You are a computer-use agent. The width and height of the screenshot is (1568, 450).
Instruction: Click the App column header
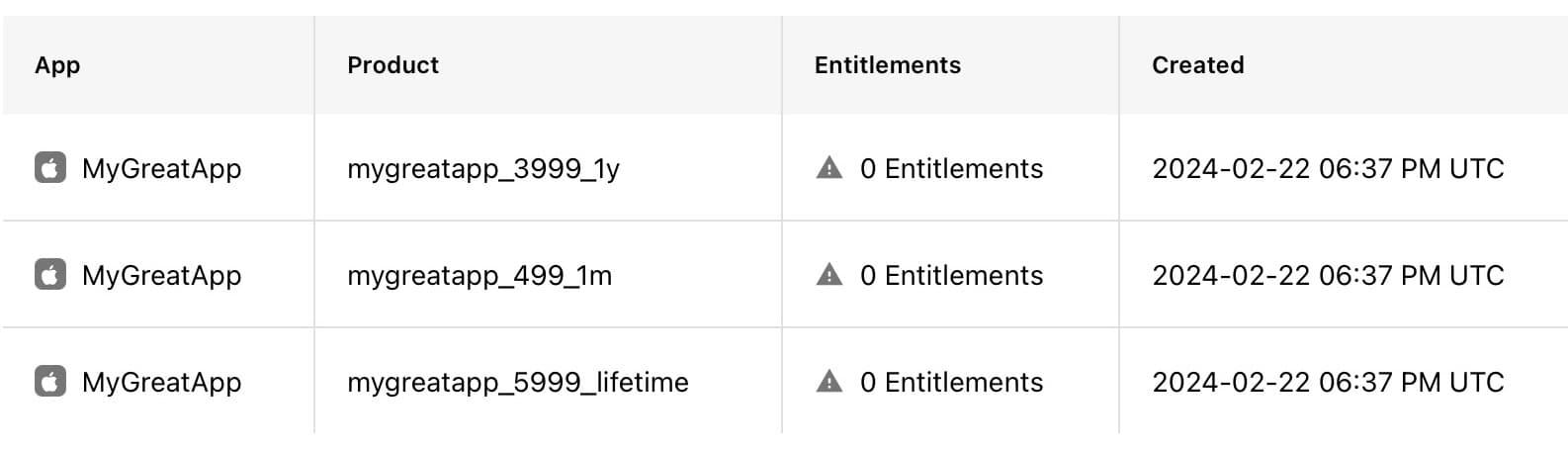tap(57, 65)
